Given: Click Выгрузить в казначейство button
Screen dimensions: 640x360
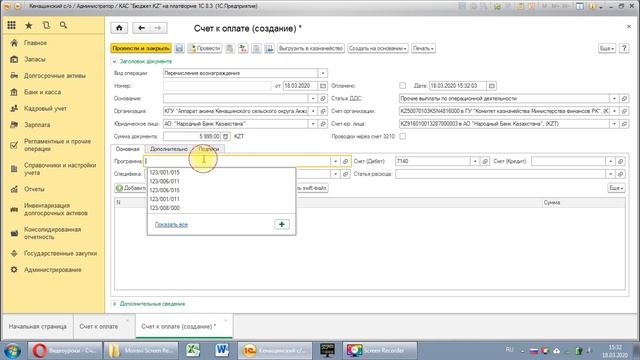Looking at the screenshot, I should click(x=311, y=48).
